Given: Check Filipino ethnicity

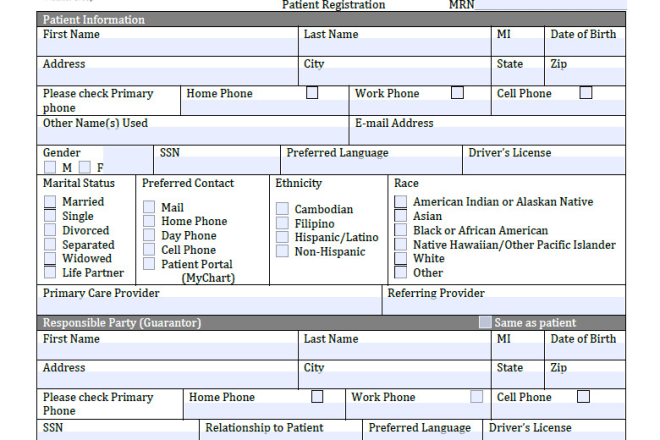Looking at the screenshot, I should click(x=282, y=223).
